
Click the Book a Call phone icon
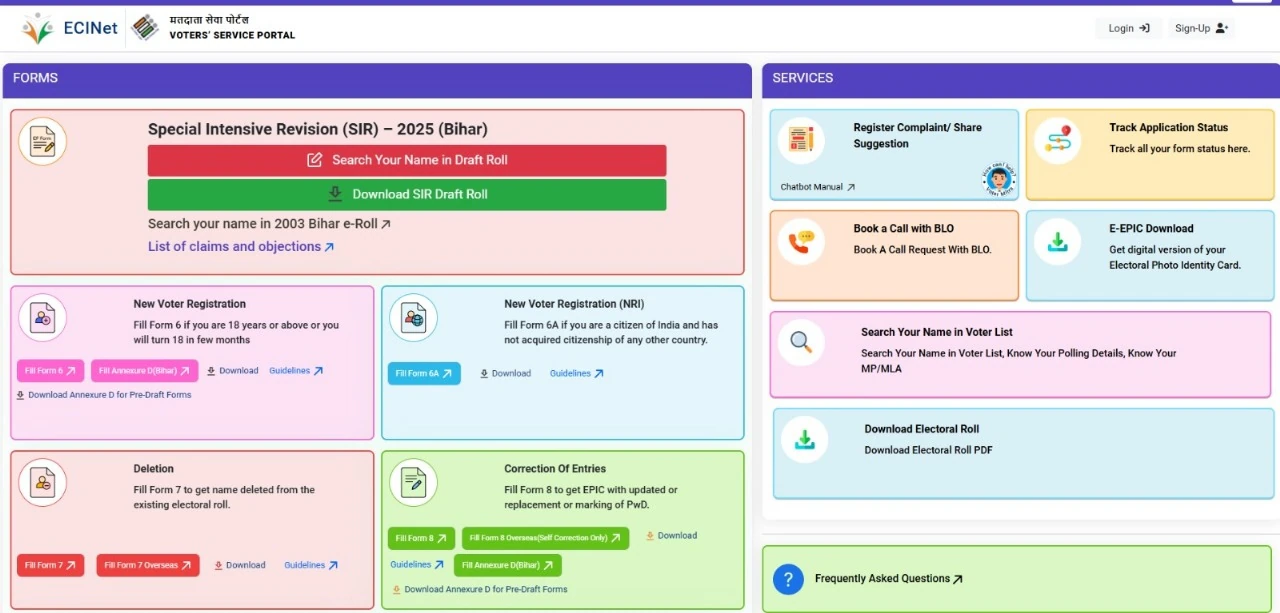click(x=801, y=242)
